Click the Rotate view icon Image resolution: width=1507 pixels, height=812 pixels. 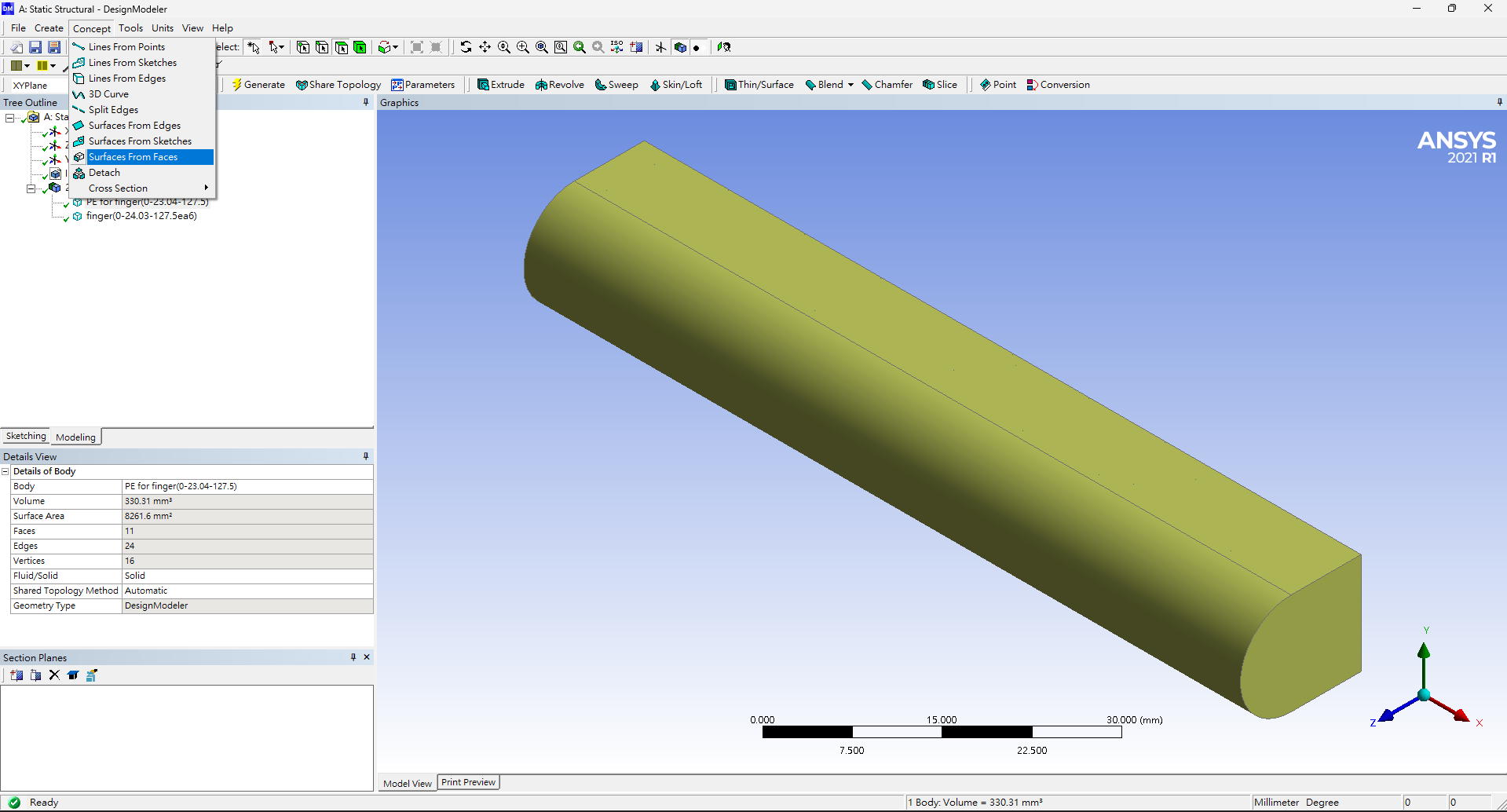tap(466, 47)
